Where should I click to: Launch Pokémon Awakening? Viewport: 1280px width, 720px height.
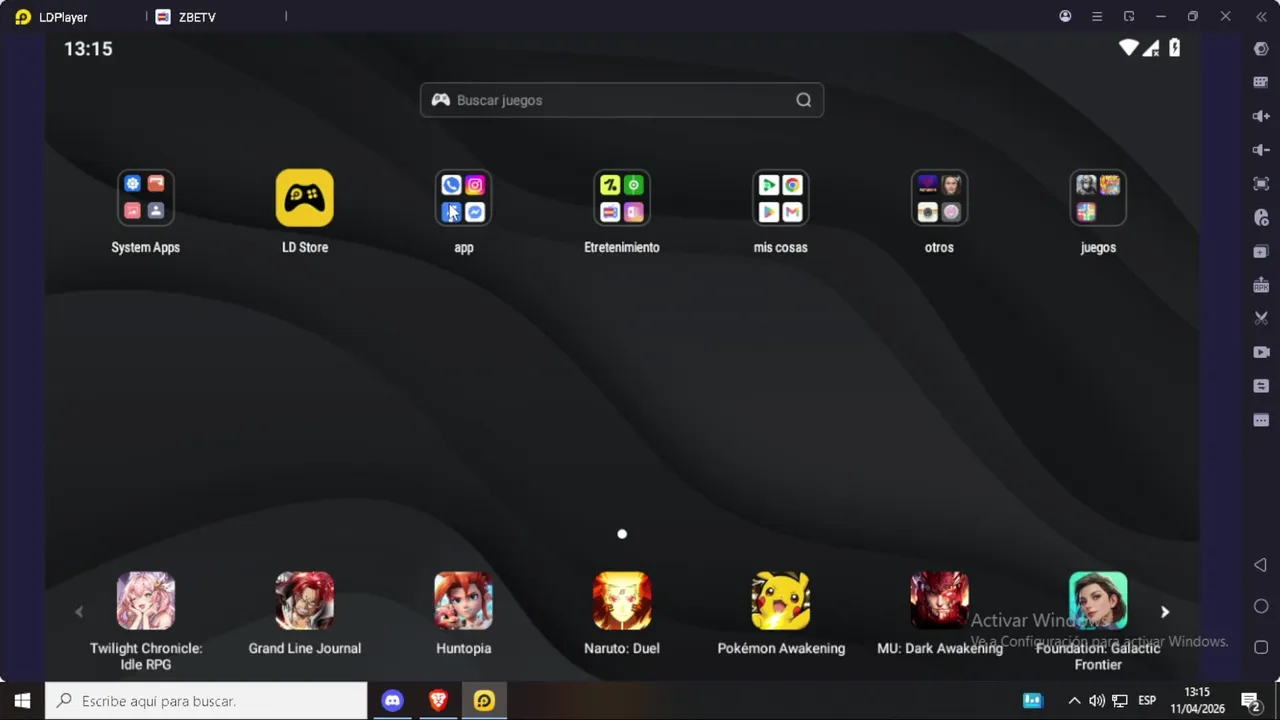click(x=781, y=601)
